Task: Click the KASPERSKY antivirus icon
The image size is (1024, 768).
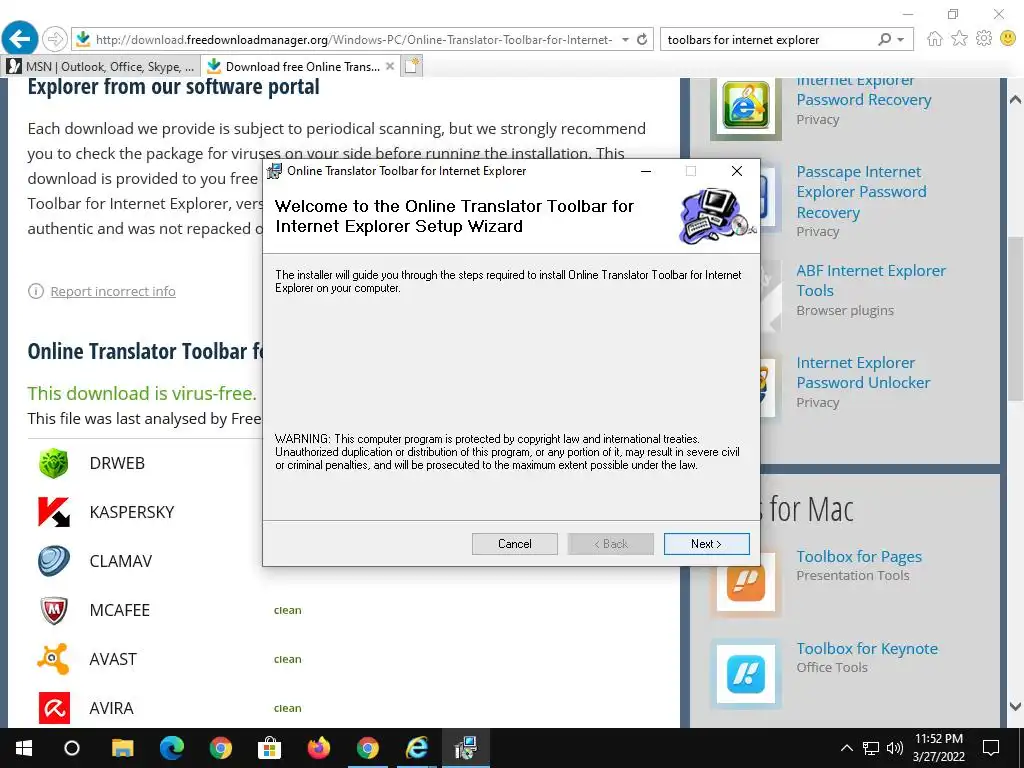Action: click(54, 512)
